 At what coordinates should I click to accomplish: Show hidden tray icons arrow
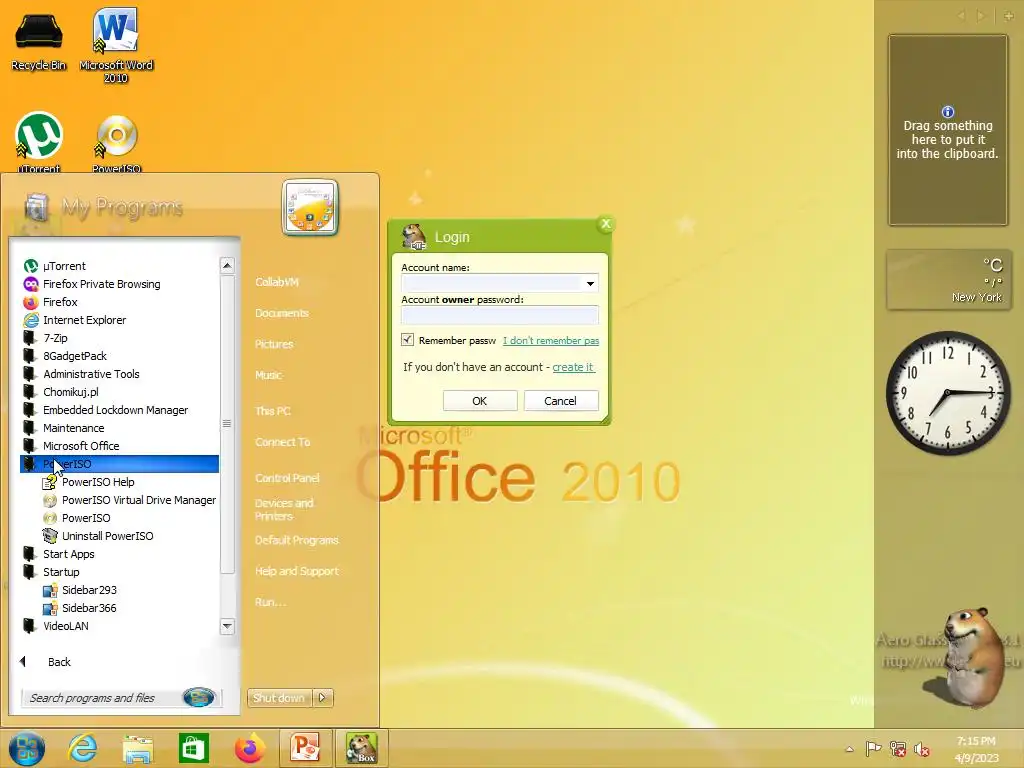[x=849, y=749]
